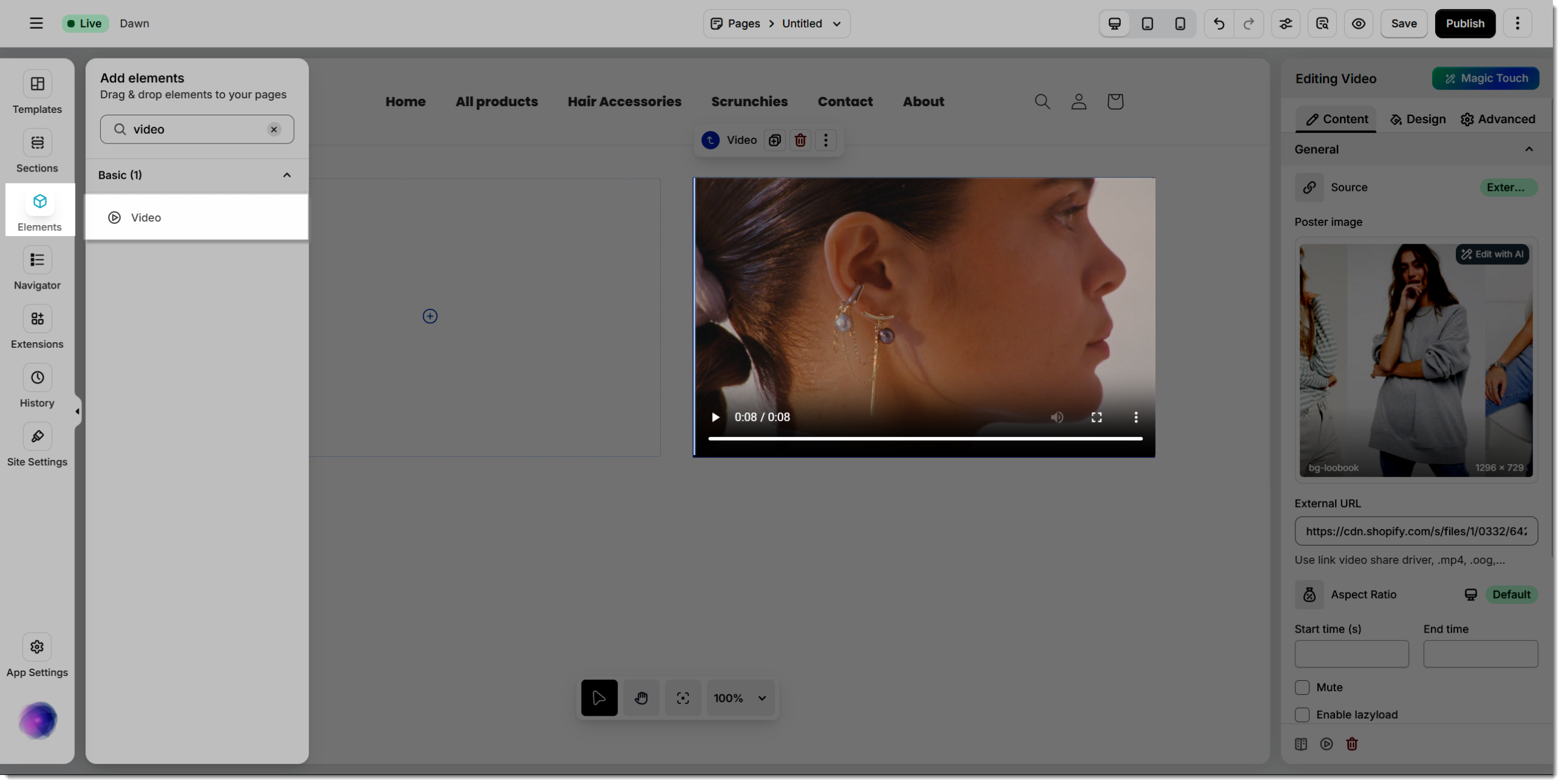The height and width of the screenshot is (784, 1562).
Task: Click the video progress bar
Action: click(924, 438)
